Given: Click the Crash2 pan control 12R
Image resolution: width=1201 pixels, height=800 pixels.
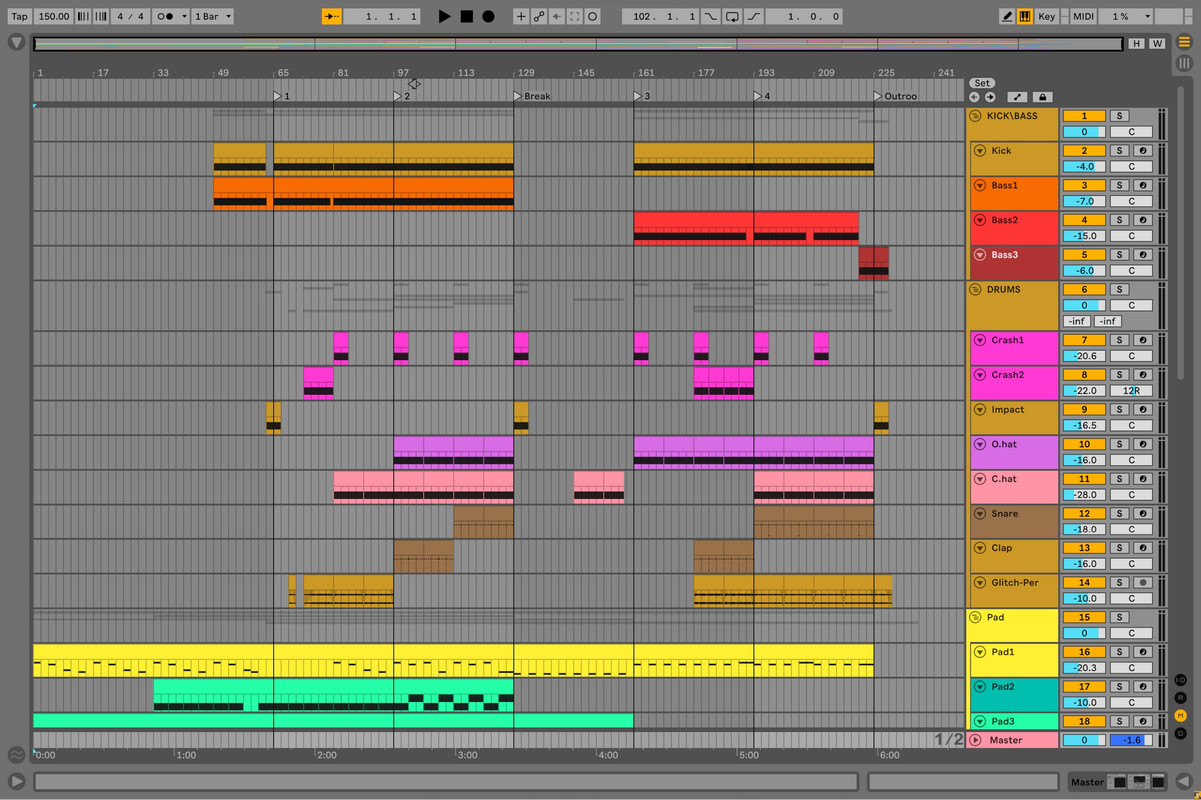Looking at the screenshot, I should [x=1131, y=391].
